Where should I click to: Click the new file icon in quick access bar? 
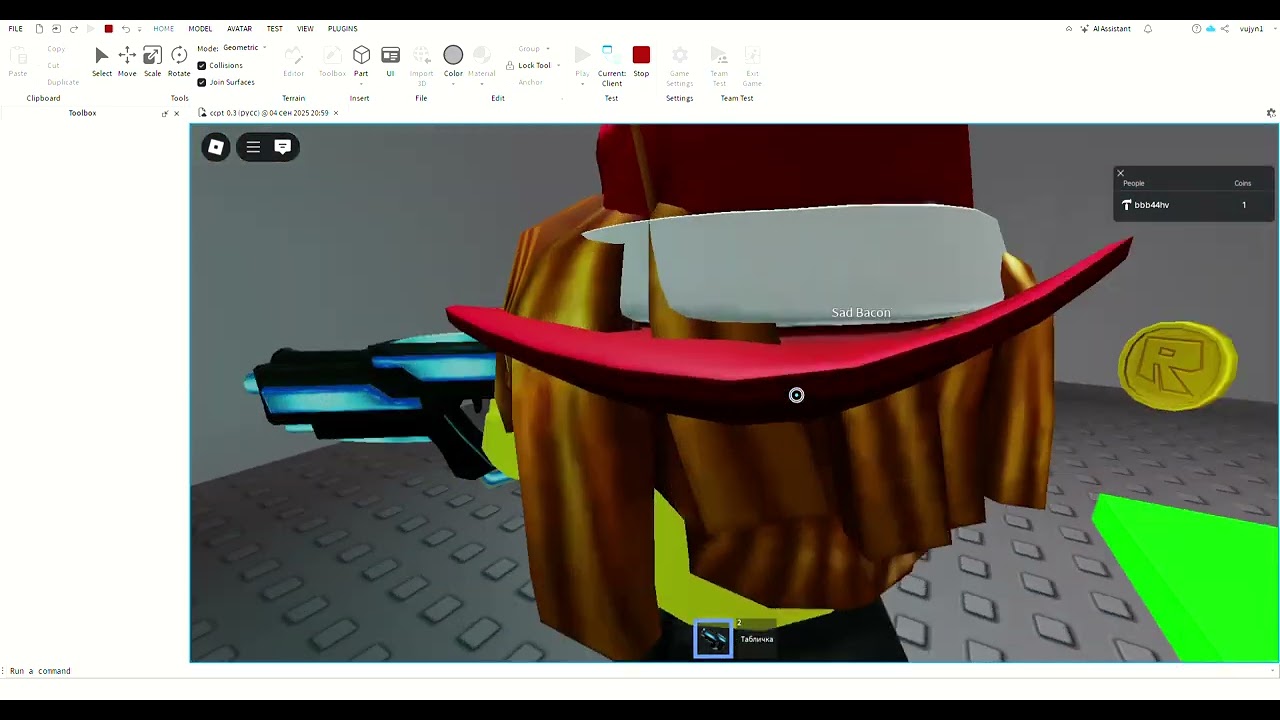coord(39,29)
